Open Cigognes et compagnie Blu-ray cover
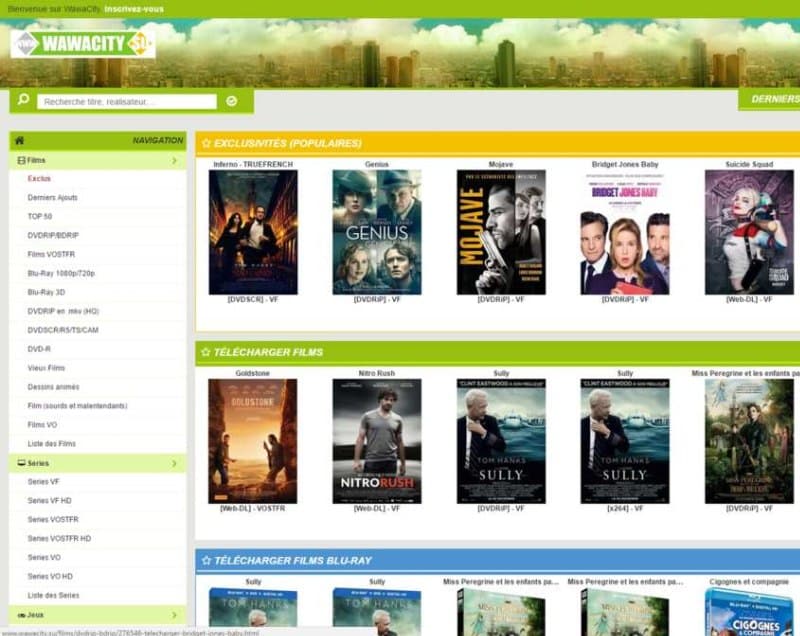Image resolution: width=800 pixels, height=636 pixels. point(749,612)
